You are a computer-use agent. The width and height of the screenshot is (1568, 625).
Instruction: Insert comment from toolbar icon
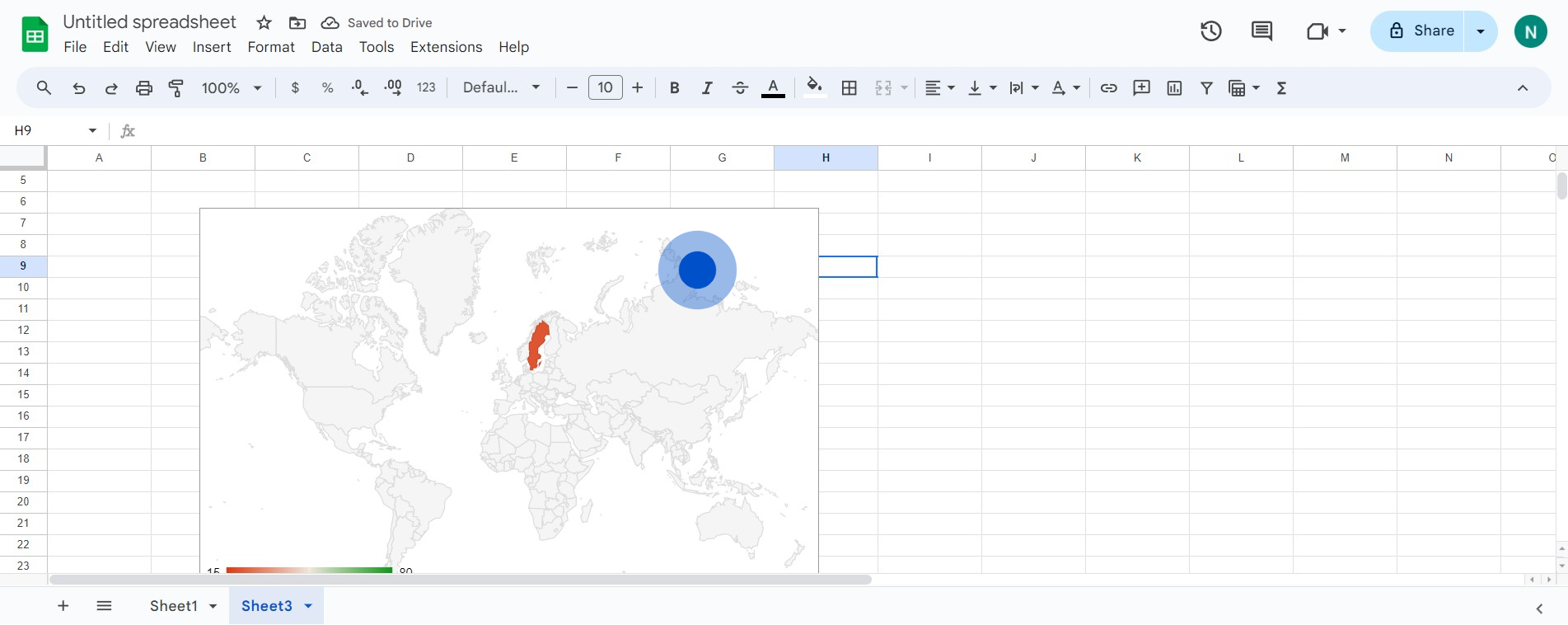(1142, 87)
